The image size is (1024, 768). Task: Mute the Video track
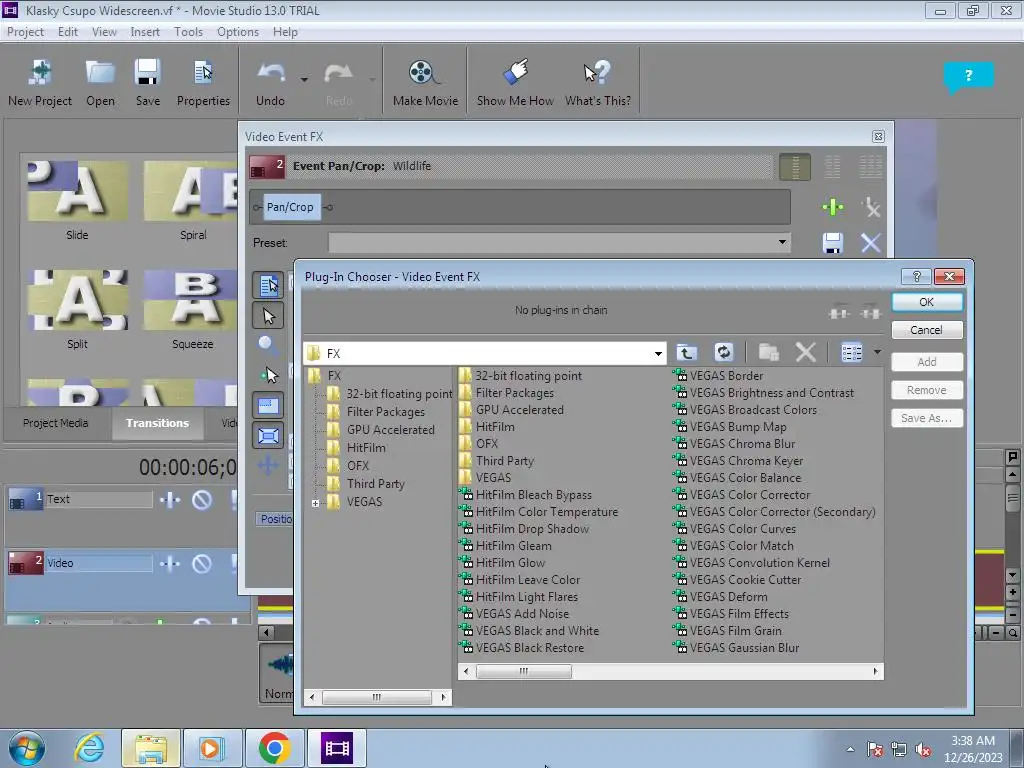point(202,564)
